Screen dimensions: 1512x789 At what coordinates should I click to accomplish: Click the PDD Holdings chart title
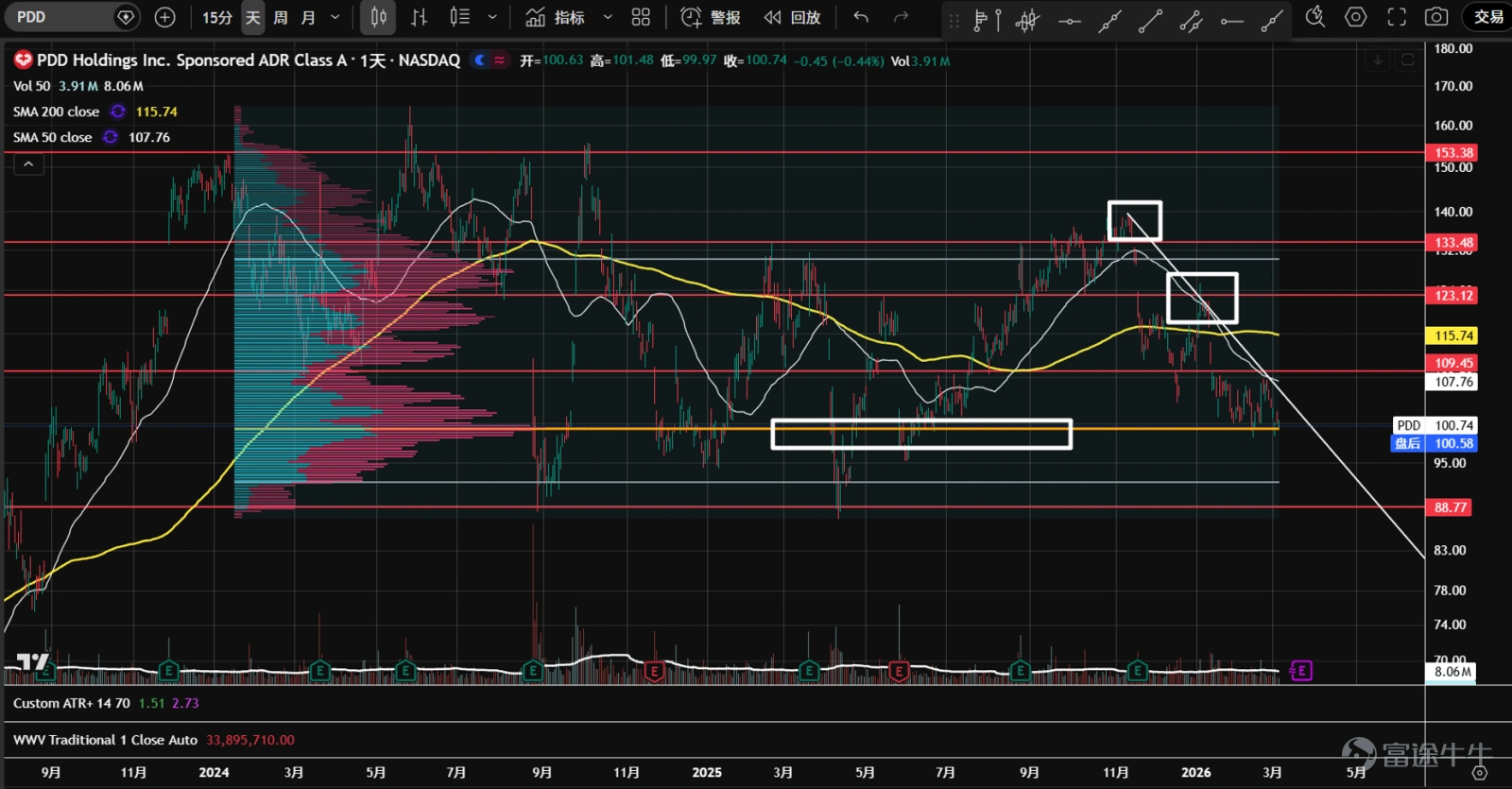[249, 60]
